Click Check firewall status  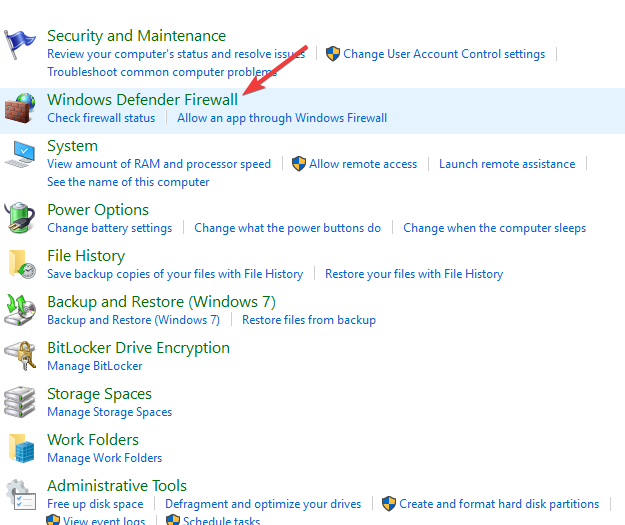(101, 118)
